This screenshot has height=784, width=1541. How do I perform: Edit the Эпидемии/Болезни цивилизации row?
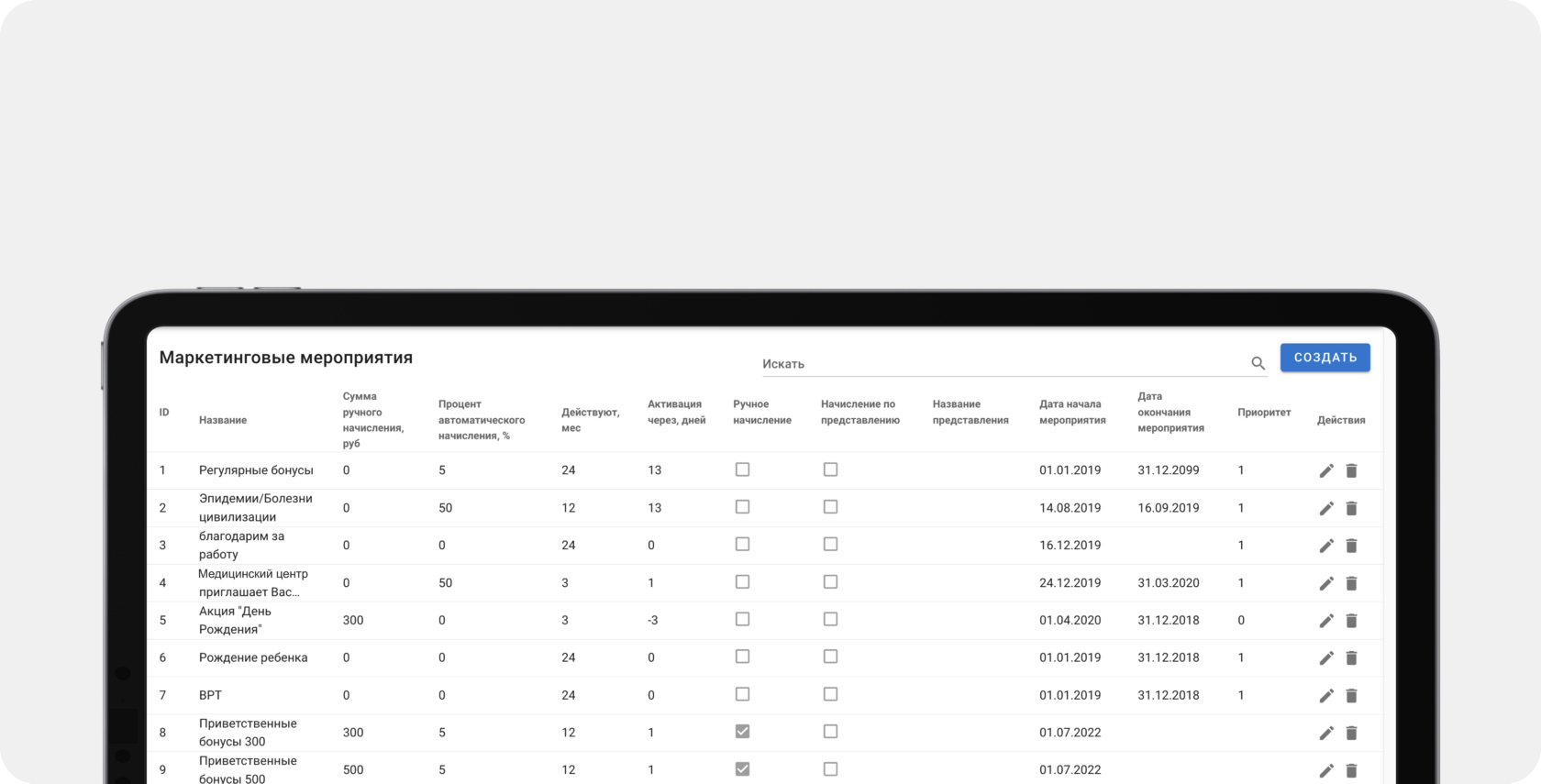point(1326,508)
